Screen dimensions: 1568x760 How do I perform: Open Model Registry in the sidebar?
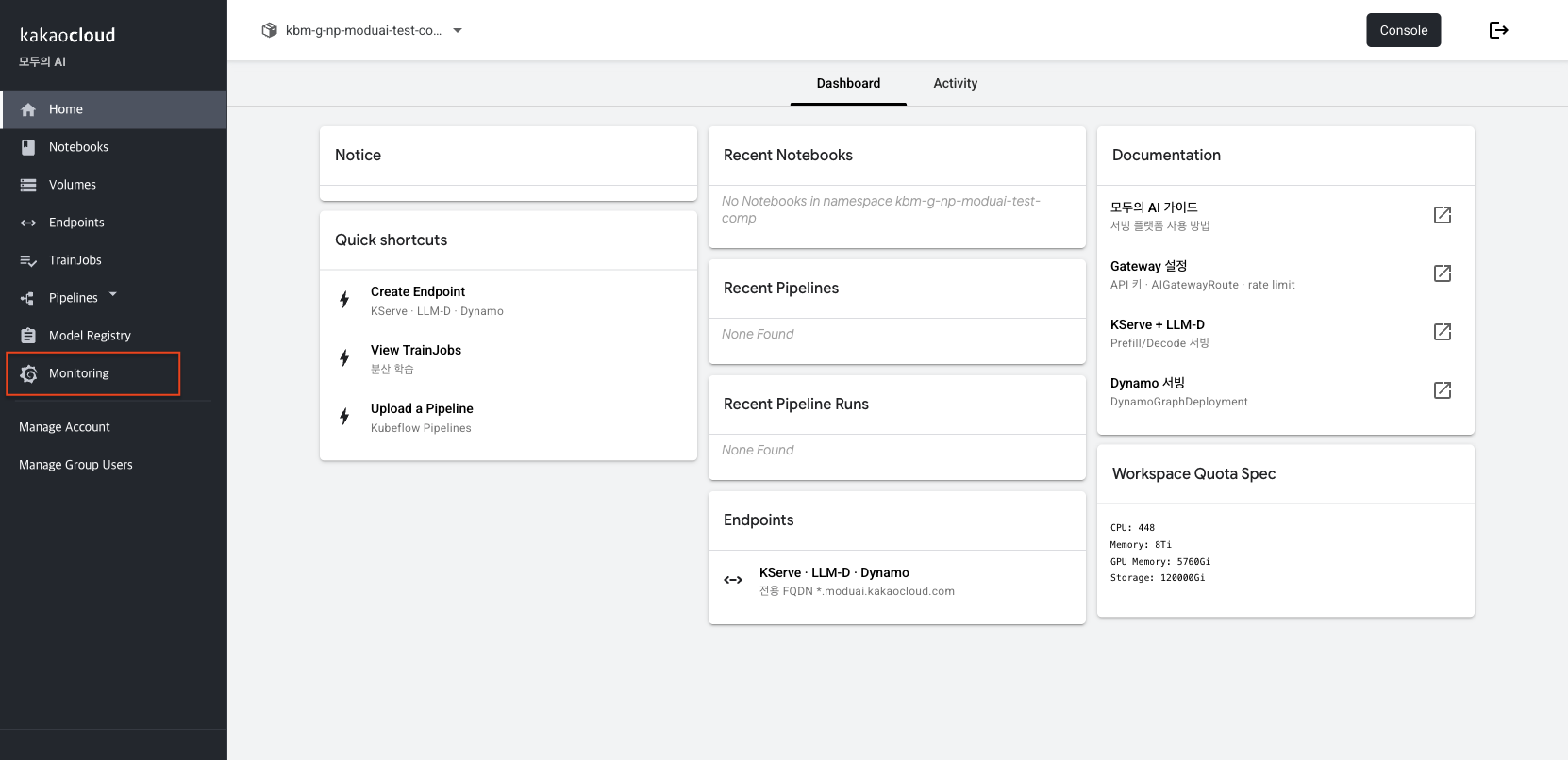113,336
